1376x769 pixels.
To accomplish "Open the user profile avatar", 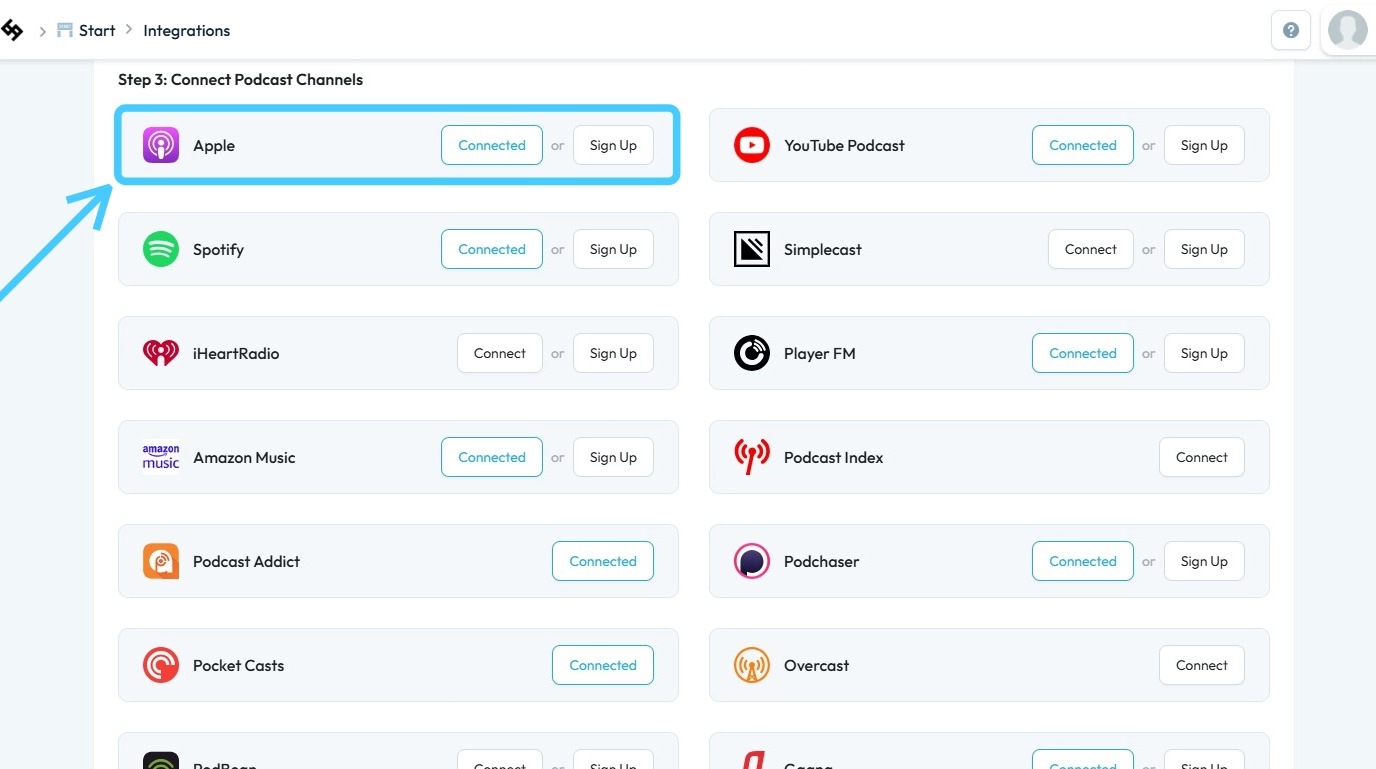I will click(1347, 30).
